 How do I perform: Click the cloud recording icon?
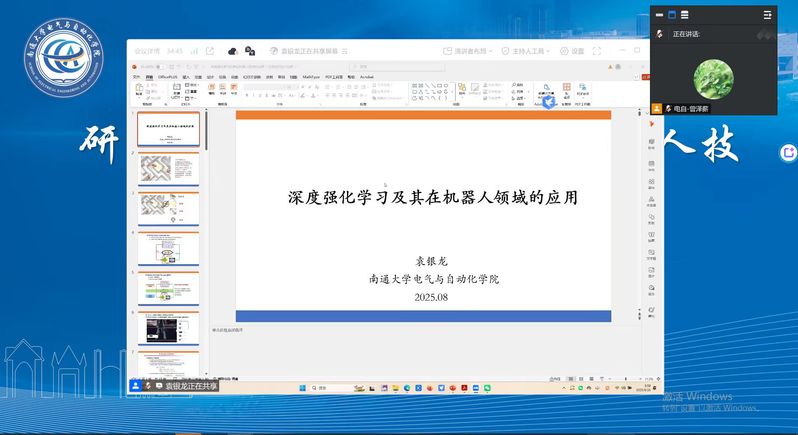pos(232,51)
